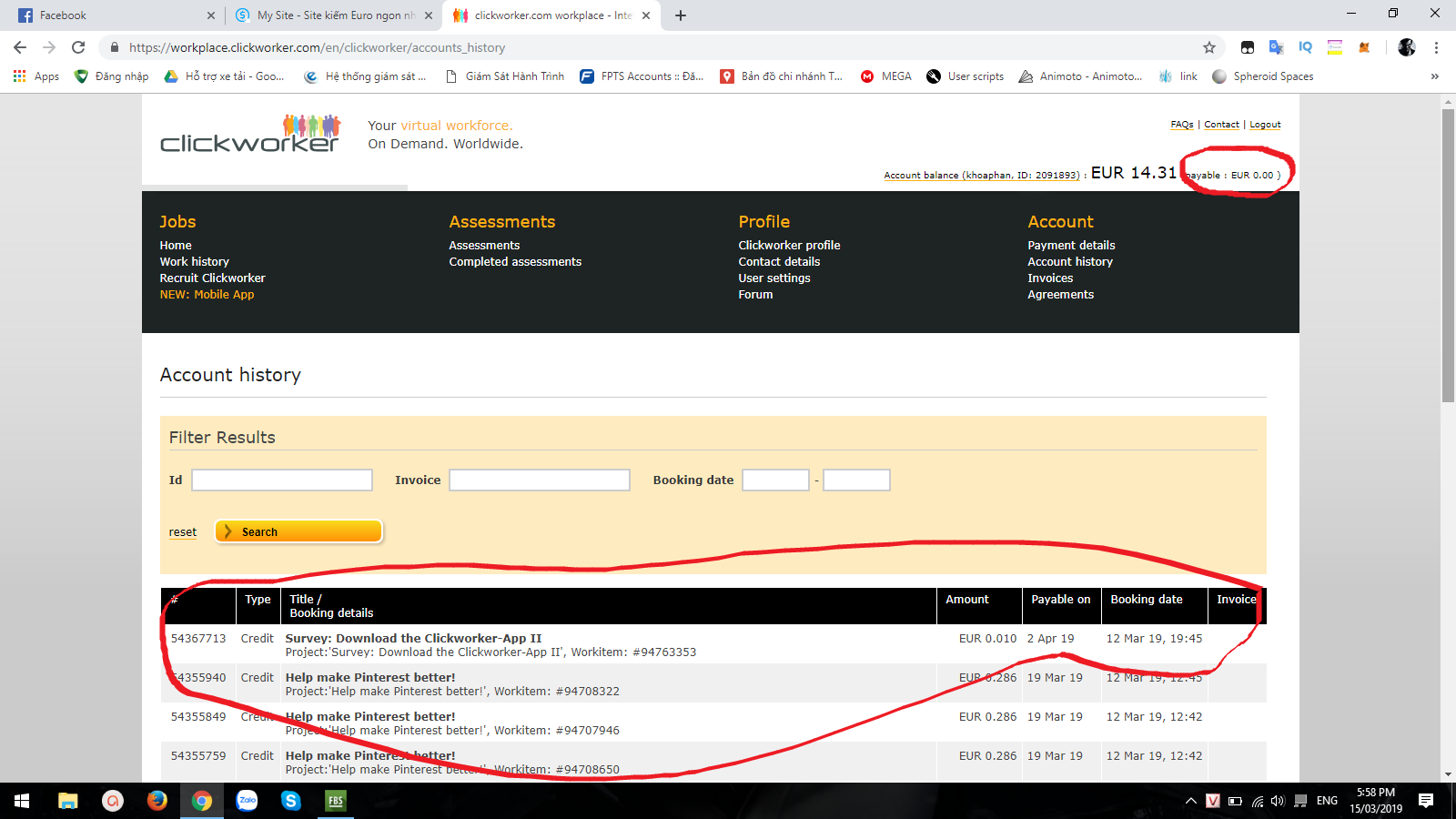The image size is (1456, 819).
Task: Open Agreements under Account
Action: pos(1061,295)
